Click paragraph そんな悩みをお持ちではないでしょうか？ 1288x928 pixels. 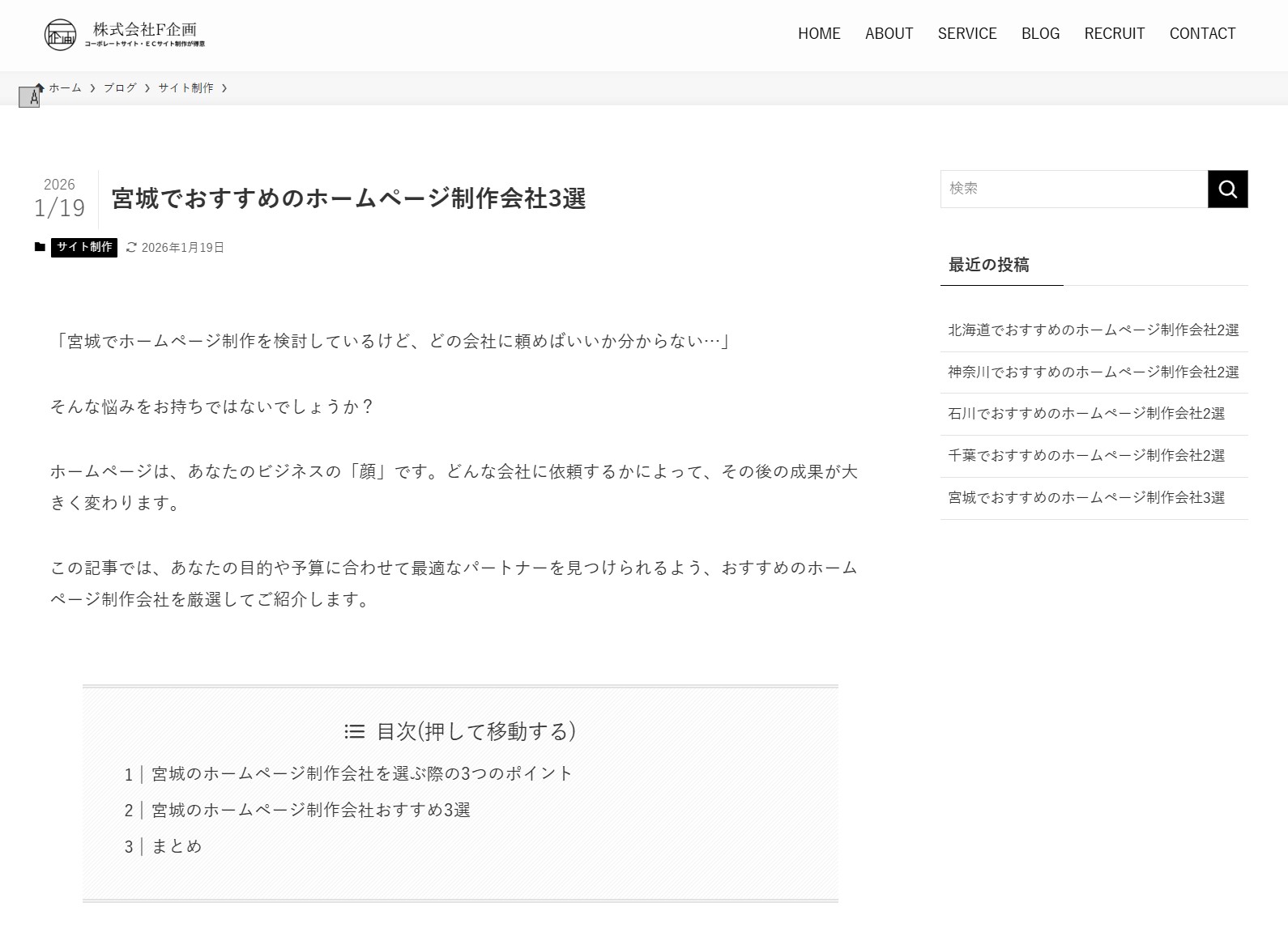click(212, 407)
